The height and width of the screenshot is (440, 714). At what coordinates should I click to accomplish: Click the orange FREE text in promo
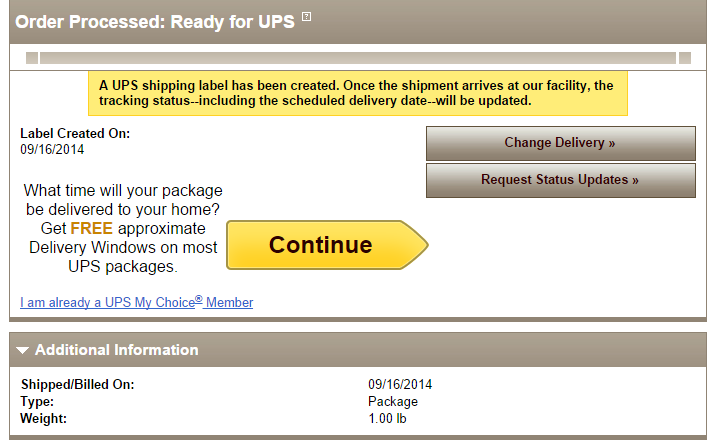[x=92, y=228]
